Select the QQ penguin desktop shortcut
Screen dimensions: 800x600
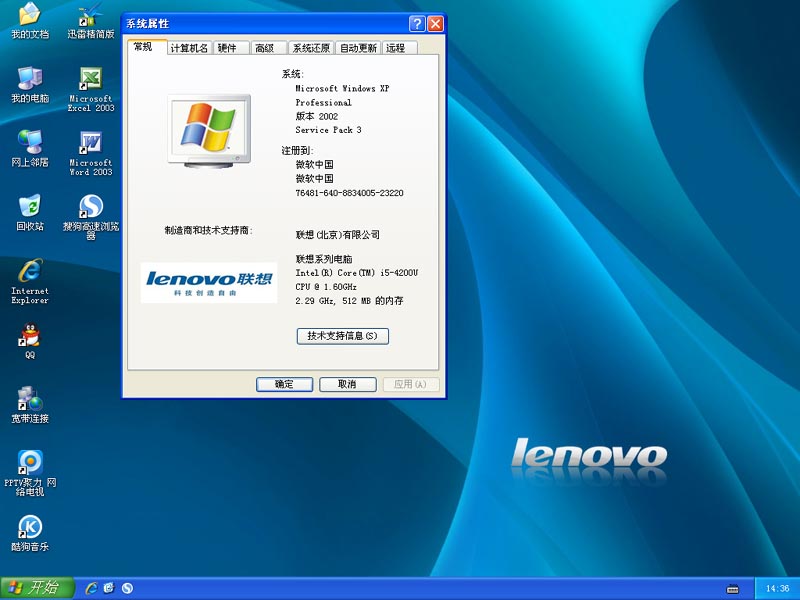30,341
